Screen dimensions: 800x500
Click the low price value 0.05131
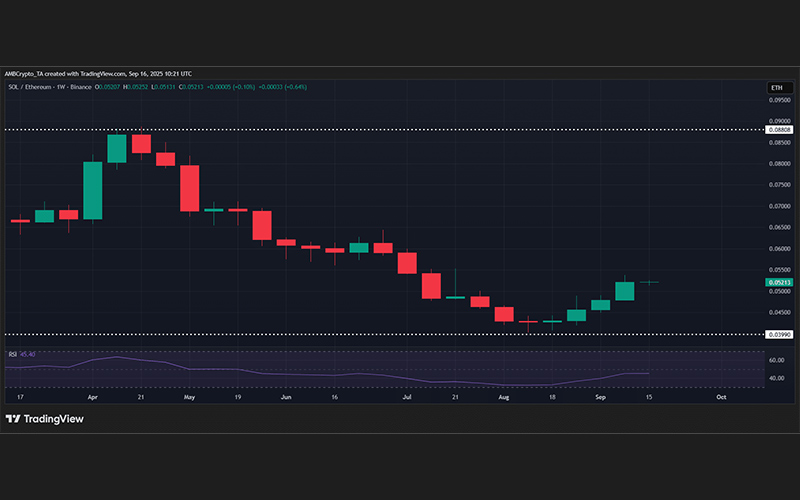(165, 87)
